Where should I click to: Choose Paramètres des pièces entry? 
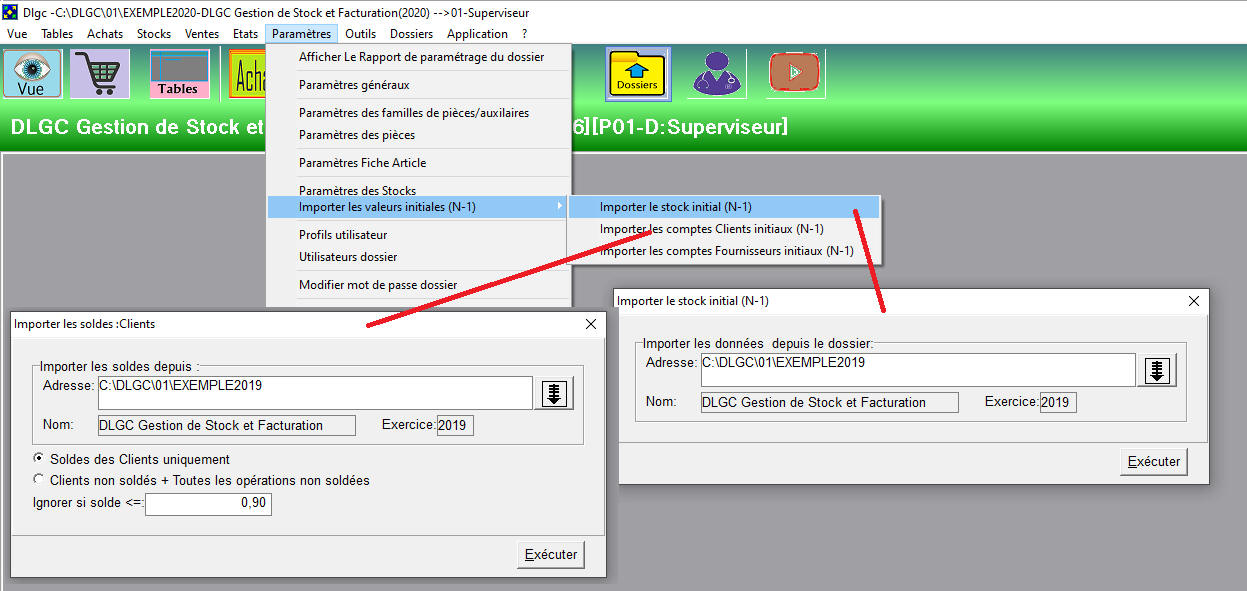coord(419,135)
